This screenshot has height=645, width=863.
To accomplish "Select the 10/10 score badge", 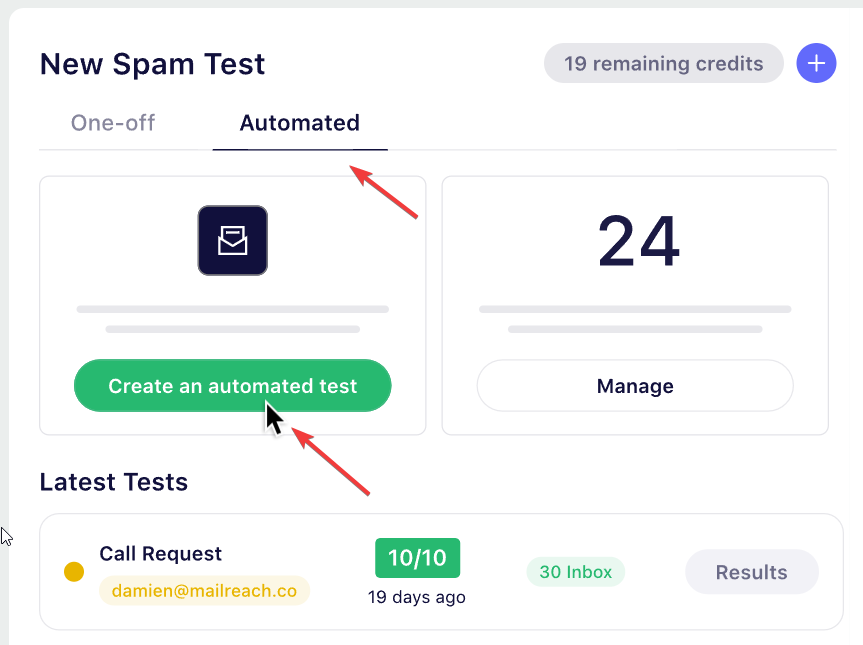I will coord(417,558).
